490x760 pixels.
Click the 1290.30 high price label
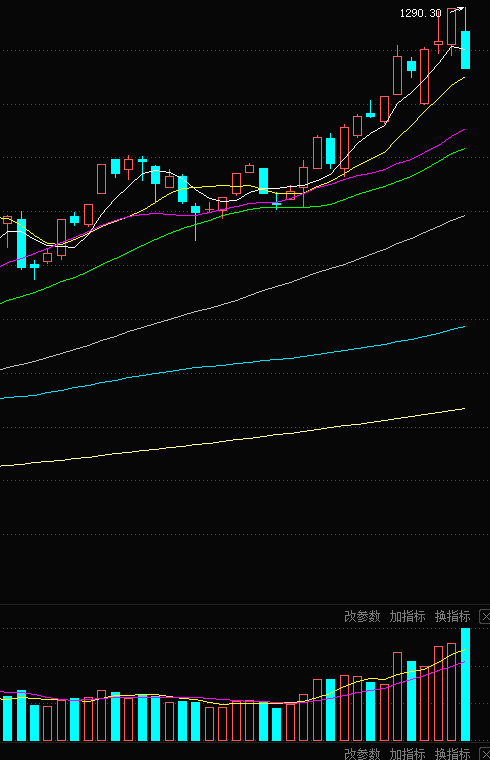(x=420, y=14)
